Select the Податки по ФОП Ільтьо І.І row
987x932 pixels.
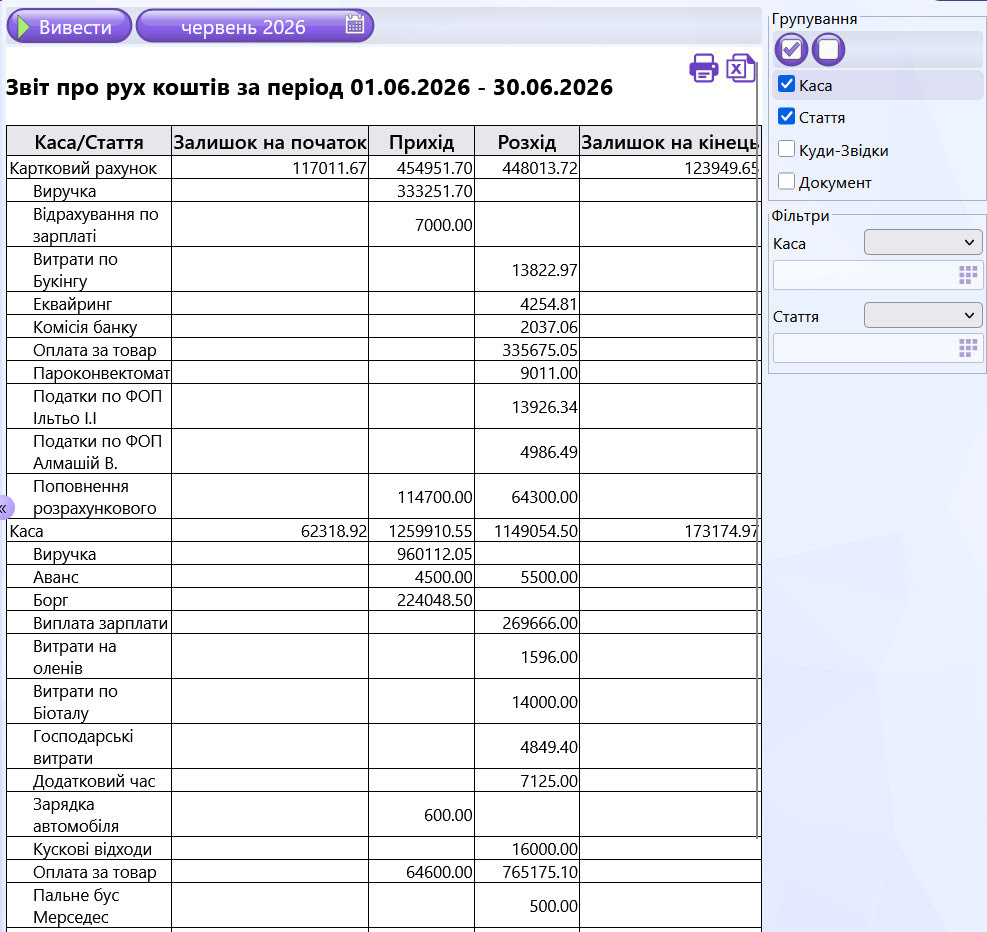pos(383,407)
